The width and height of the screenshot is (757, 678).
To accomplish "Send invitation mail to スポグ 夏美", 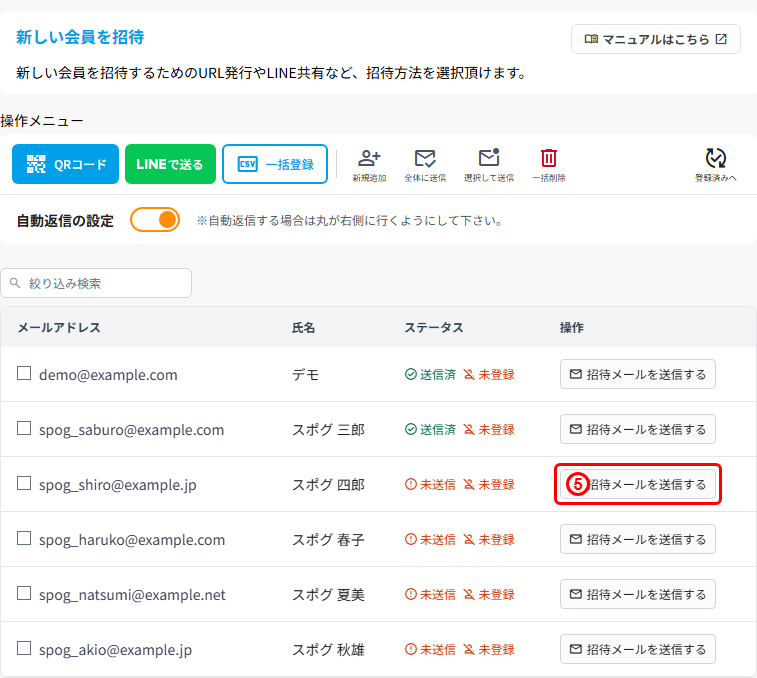I will click(x=638, y=594).
